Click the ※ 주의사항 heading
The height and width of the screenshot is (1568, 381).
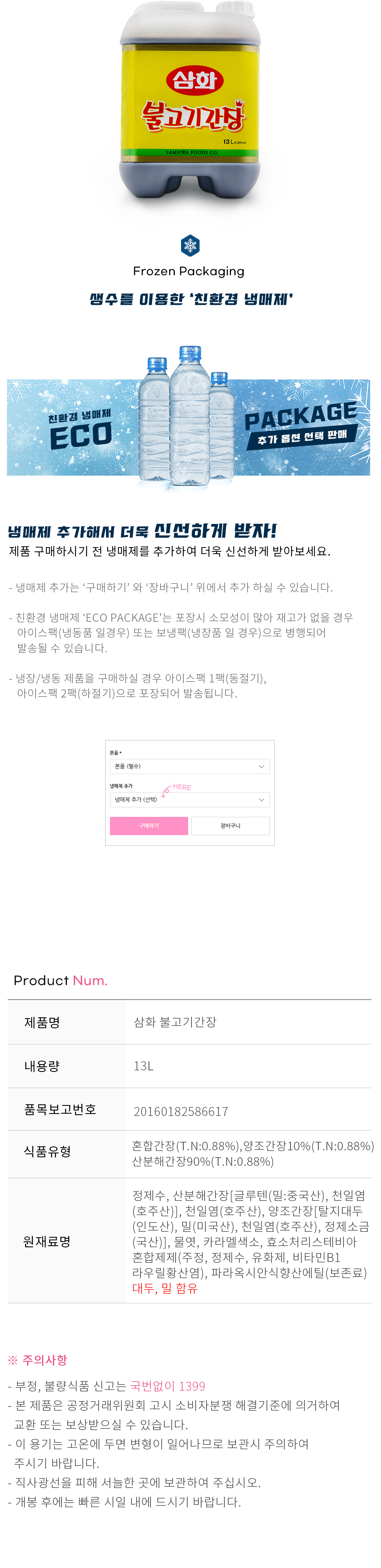coord(37,1359)
